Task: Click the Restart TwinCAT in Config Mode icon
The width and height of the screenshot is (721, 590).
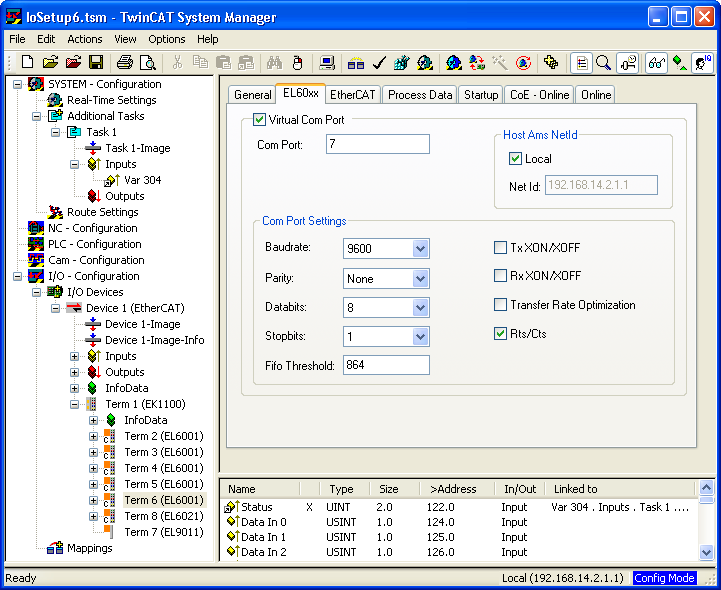Action: point(453,62)
